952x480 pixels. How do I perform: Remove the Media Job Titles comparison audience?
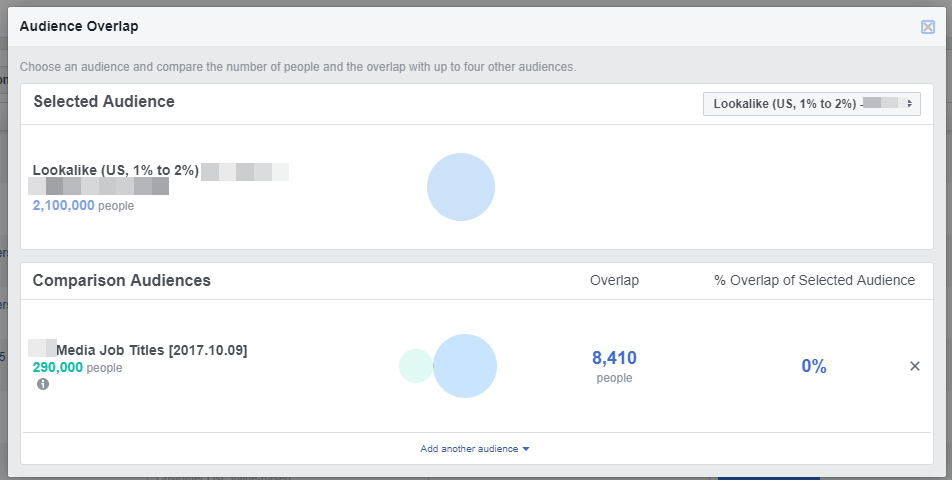(x=914, y=366)
